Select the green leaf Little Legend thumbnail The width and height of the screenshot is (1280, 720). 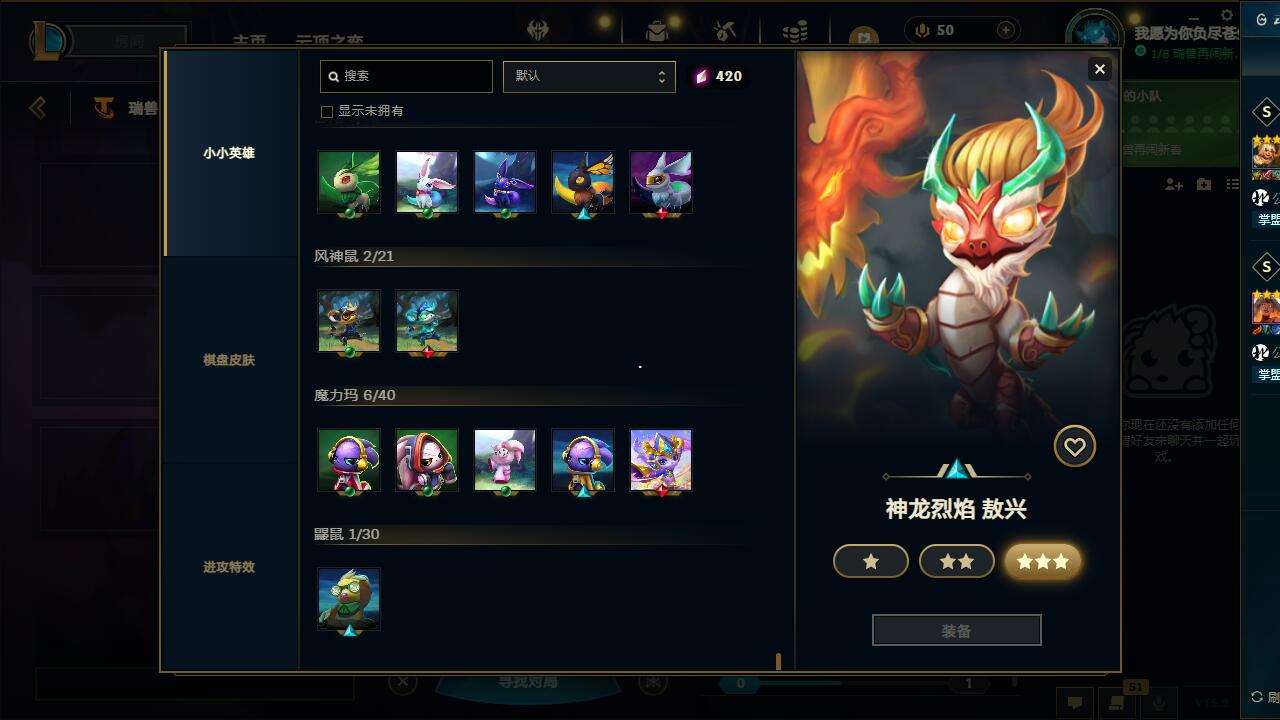point(349,182)
